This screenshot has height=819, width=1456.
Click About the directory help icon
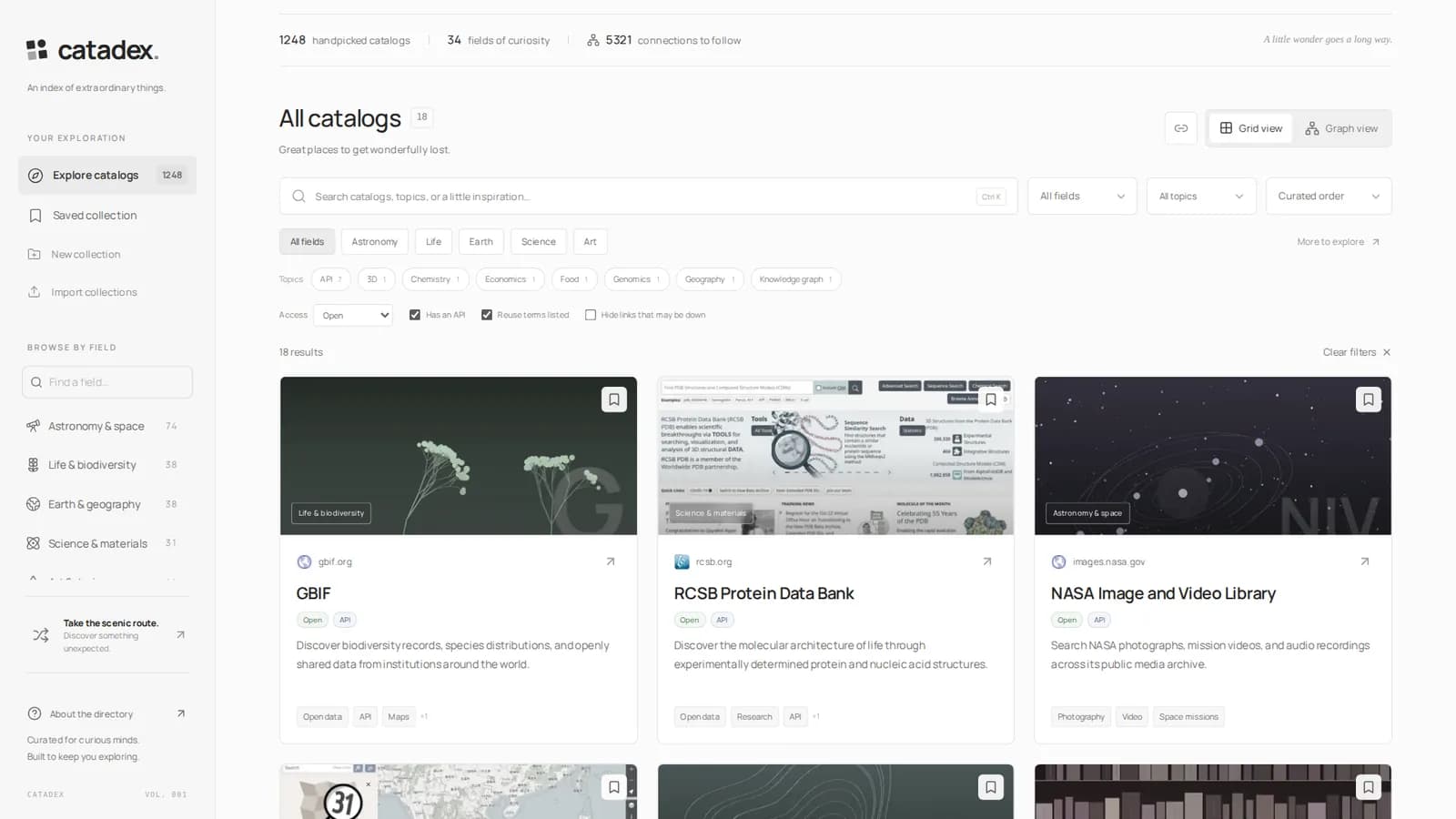point(35,713)
